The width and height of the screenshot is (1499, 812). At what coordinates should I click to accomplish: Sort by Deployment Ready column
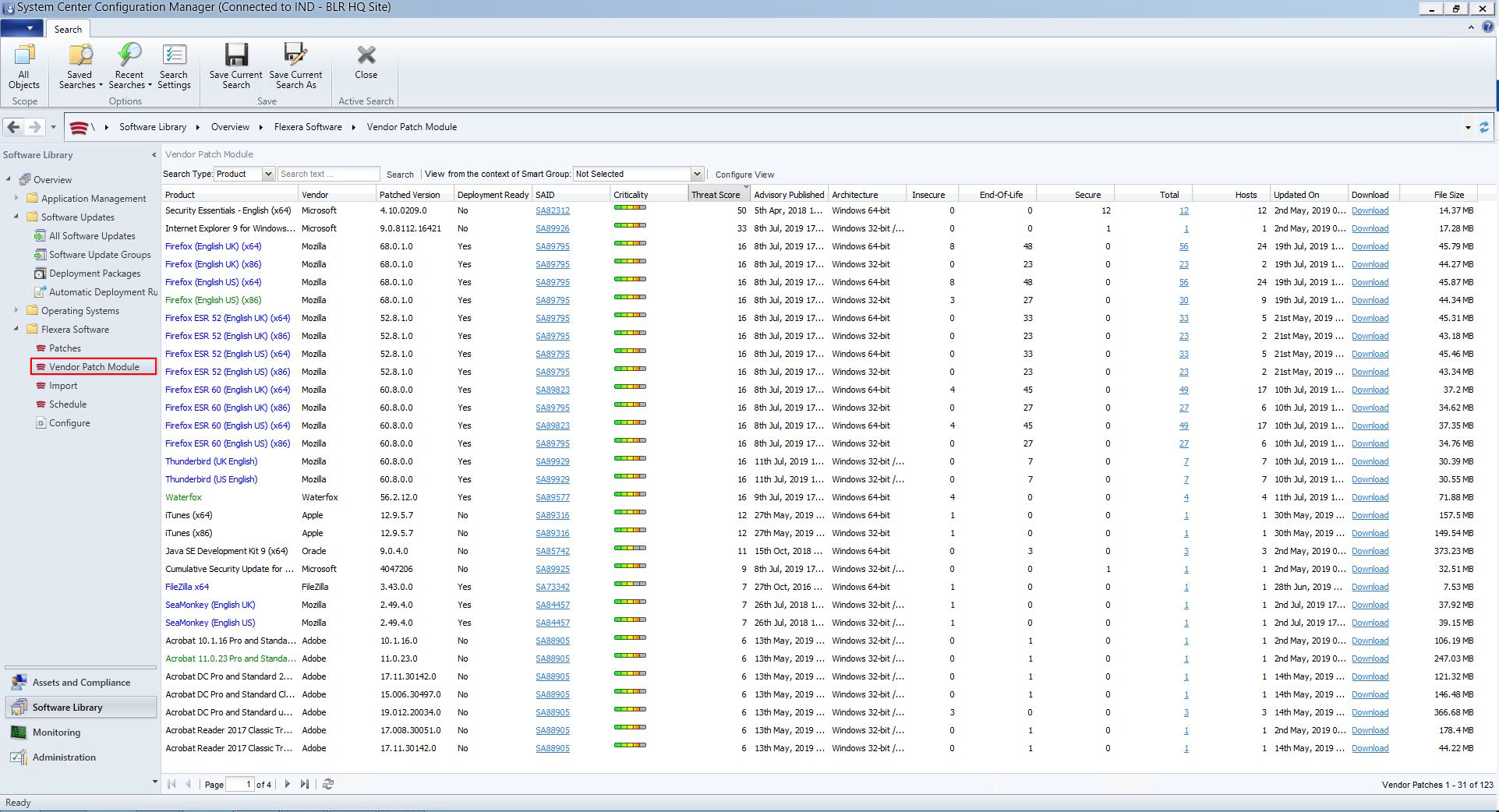[x=493, y=195]
